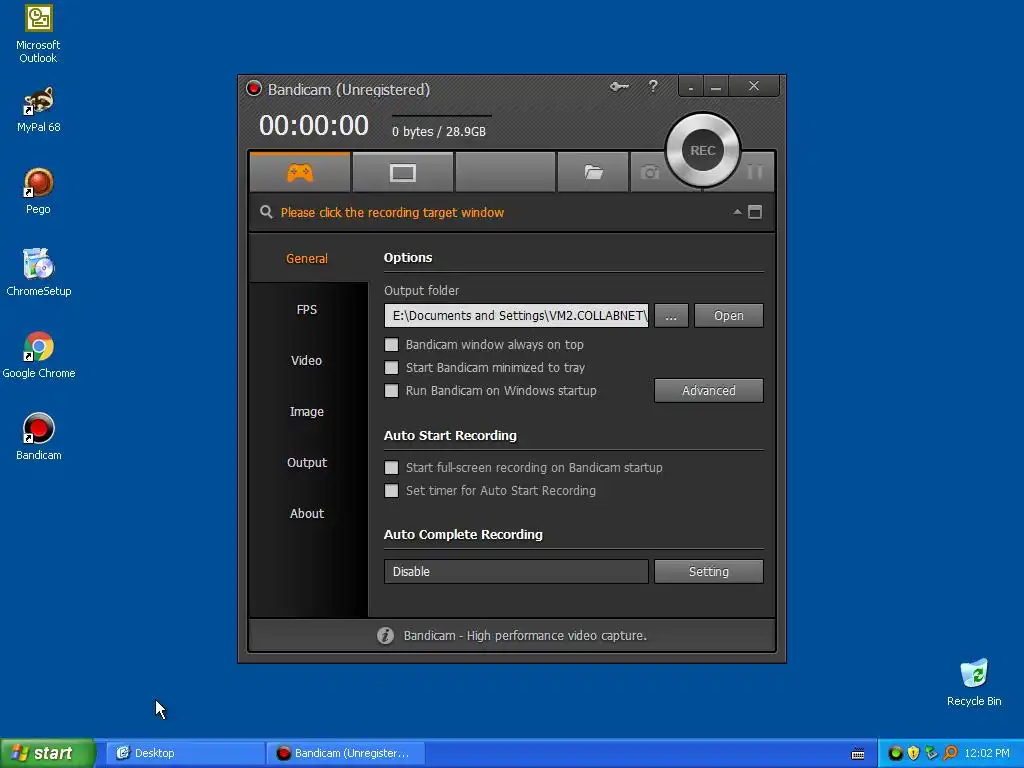Click the Advanced button
Screen dimensions: 1024x768
click(709, 391)
